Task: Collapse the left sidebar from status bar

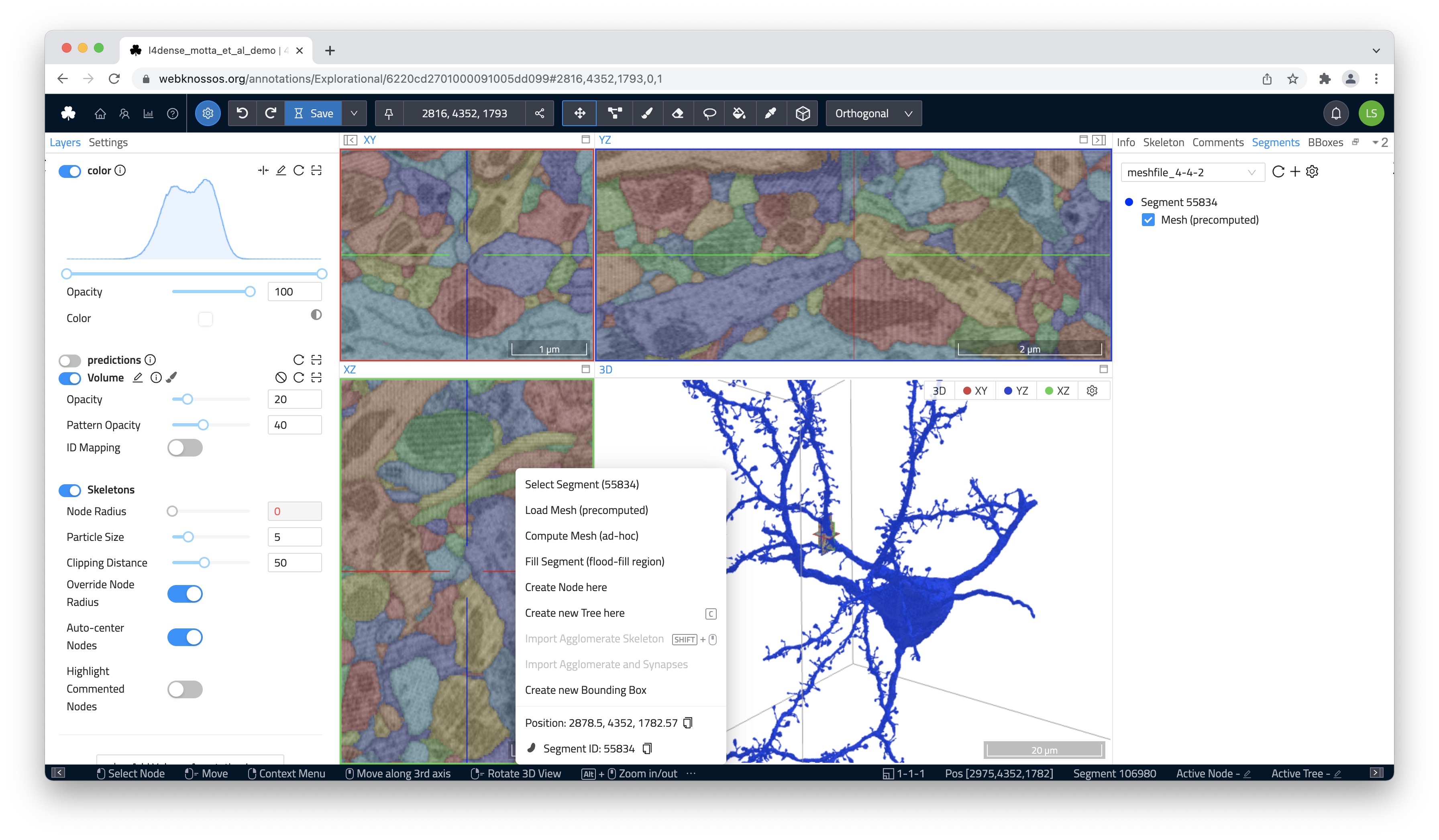Action: click(x=58, y=773)
